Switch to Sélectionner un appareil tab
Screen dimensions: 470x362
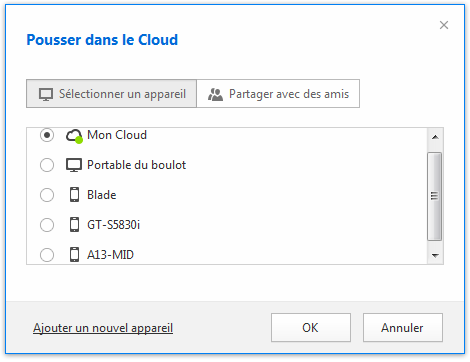point(112,94)
